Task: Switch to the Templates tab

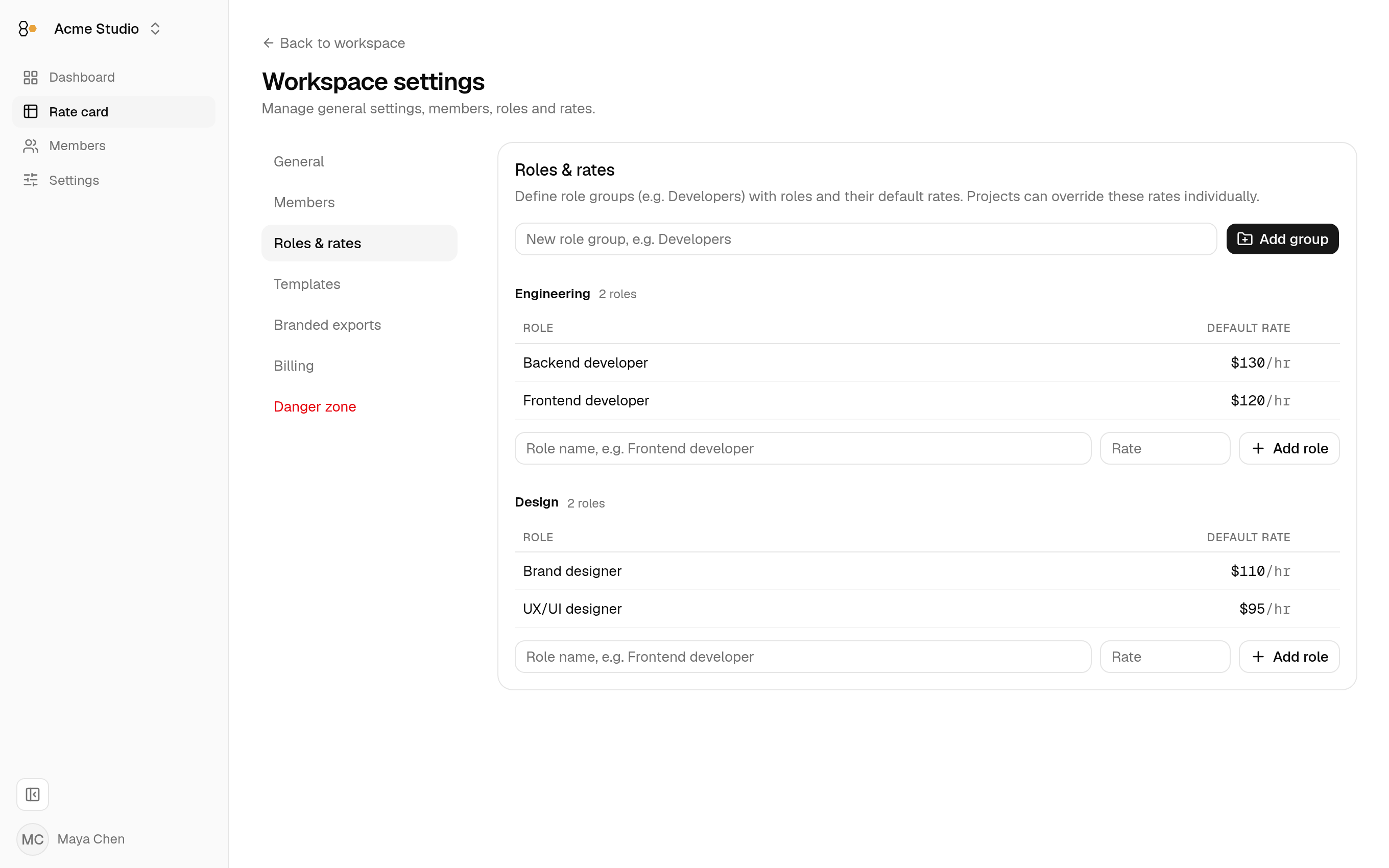Action: pos(360,284)
